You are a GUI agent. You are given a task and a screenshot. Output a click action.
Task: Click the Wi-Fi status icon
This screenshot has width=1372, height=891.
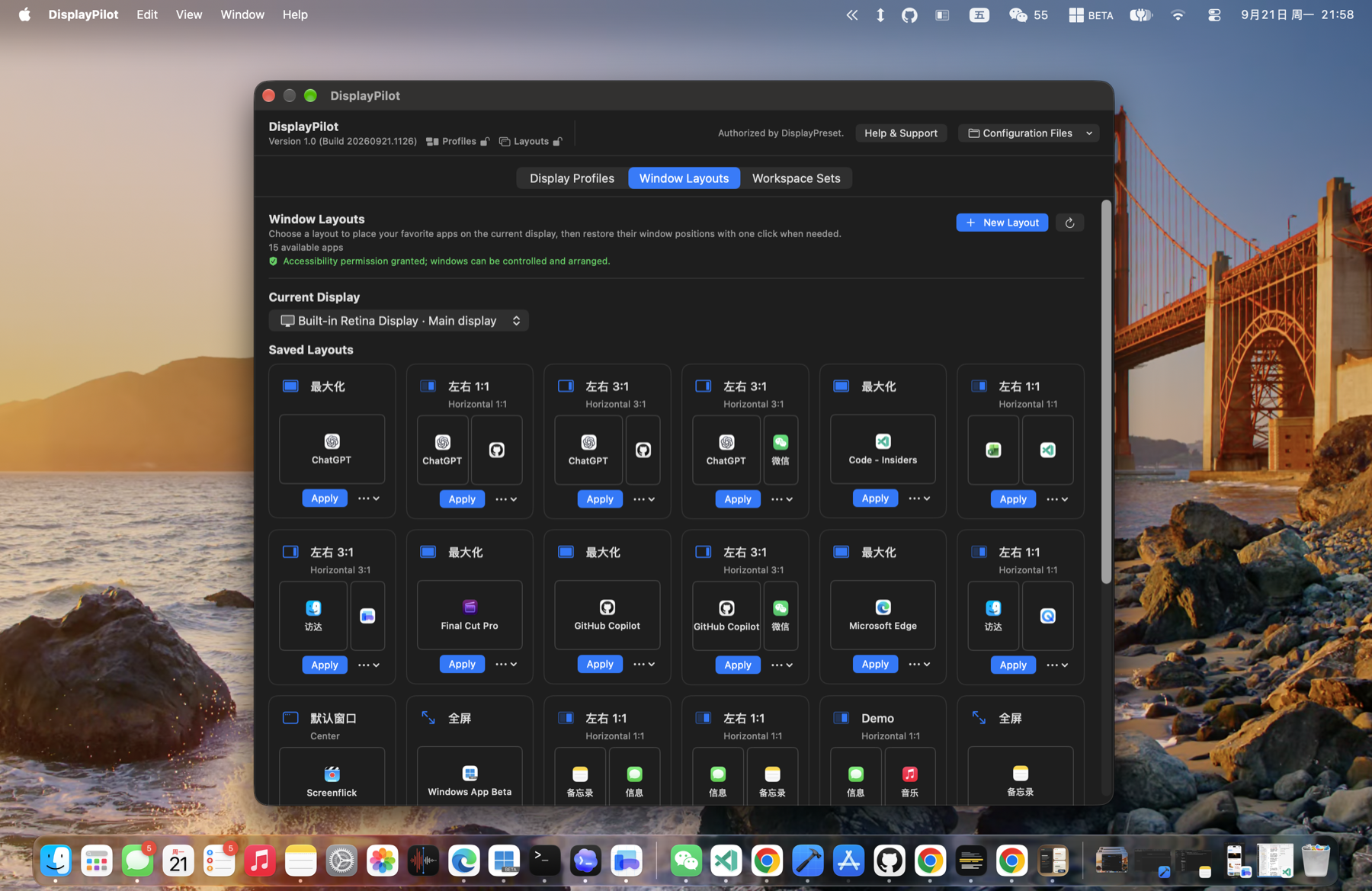click(x=1178, y=14)
